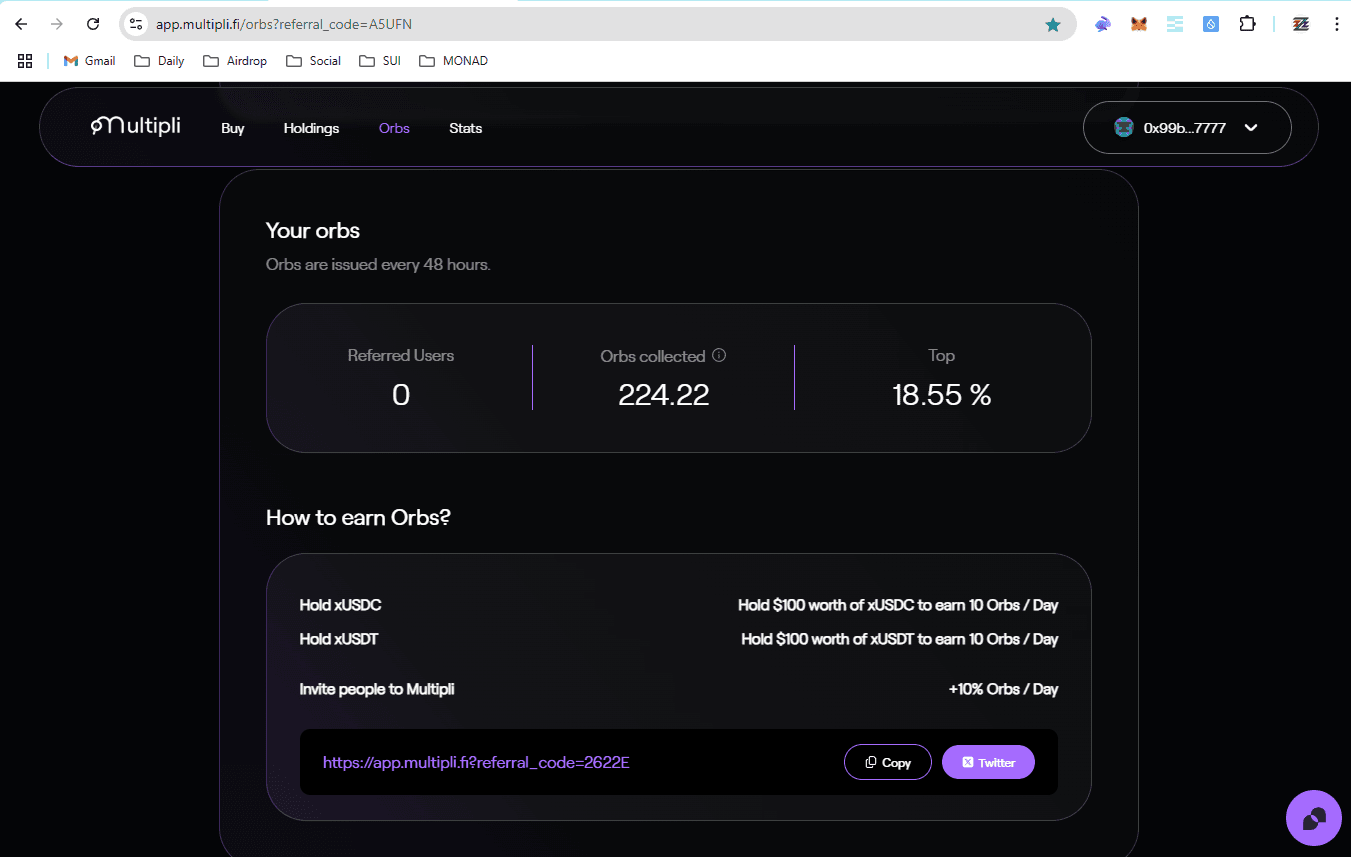This screenshot has height=857, width=1351.
Task: Click the bookmark star in address bar
Action: pyautogui.click(x=1053, y=24)
